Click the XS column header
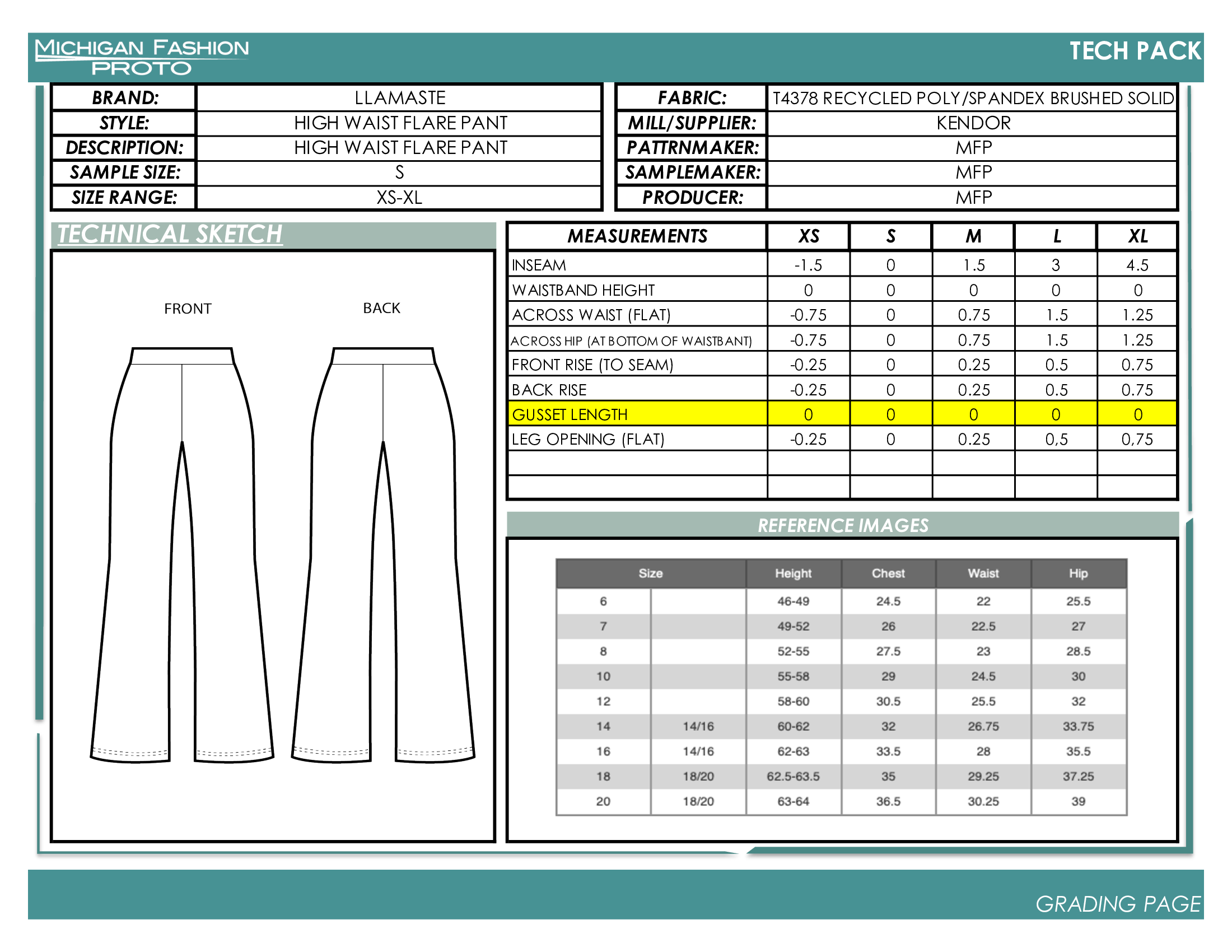1232x952 pixels. (808, 236)
